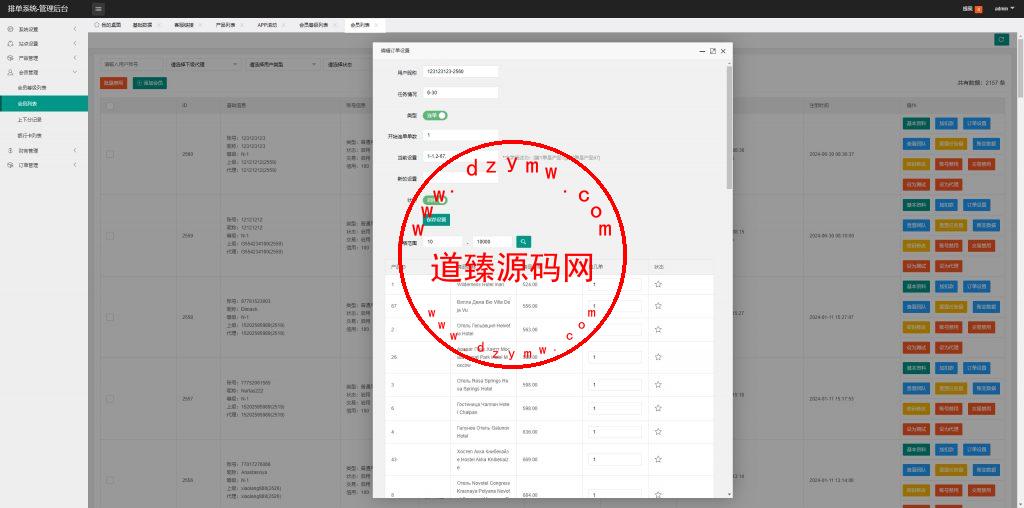Close the APP tab with its x
Image resolution: width=1024 pixels, height=508 pixels.
(283, 25)
